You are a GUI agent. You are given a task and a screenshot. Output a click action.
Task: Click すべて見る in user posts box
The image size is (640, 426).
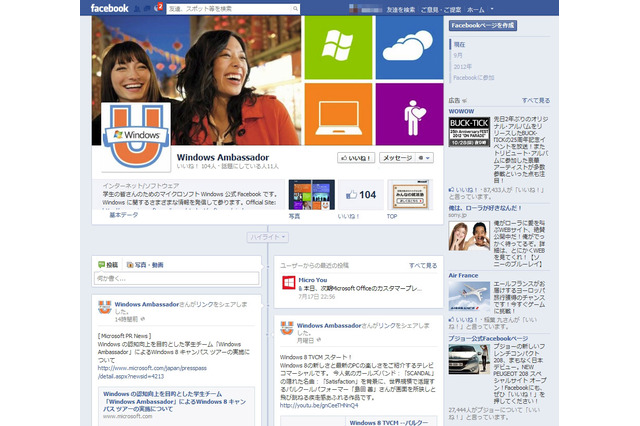click(x=423, y=266)
